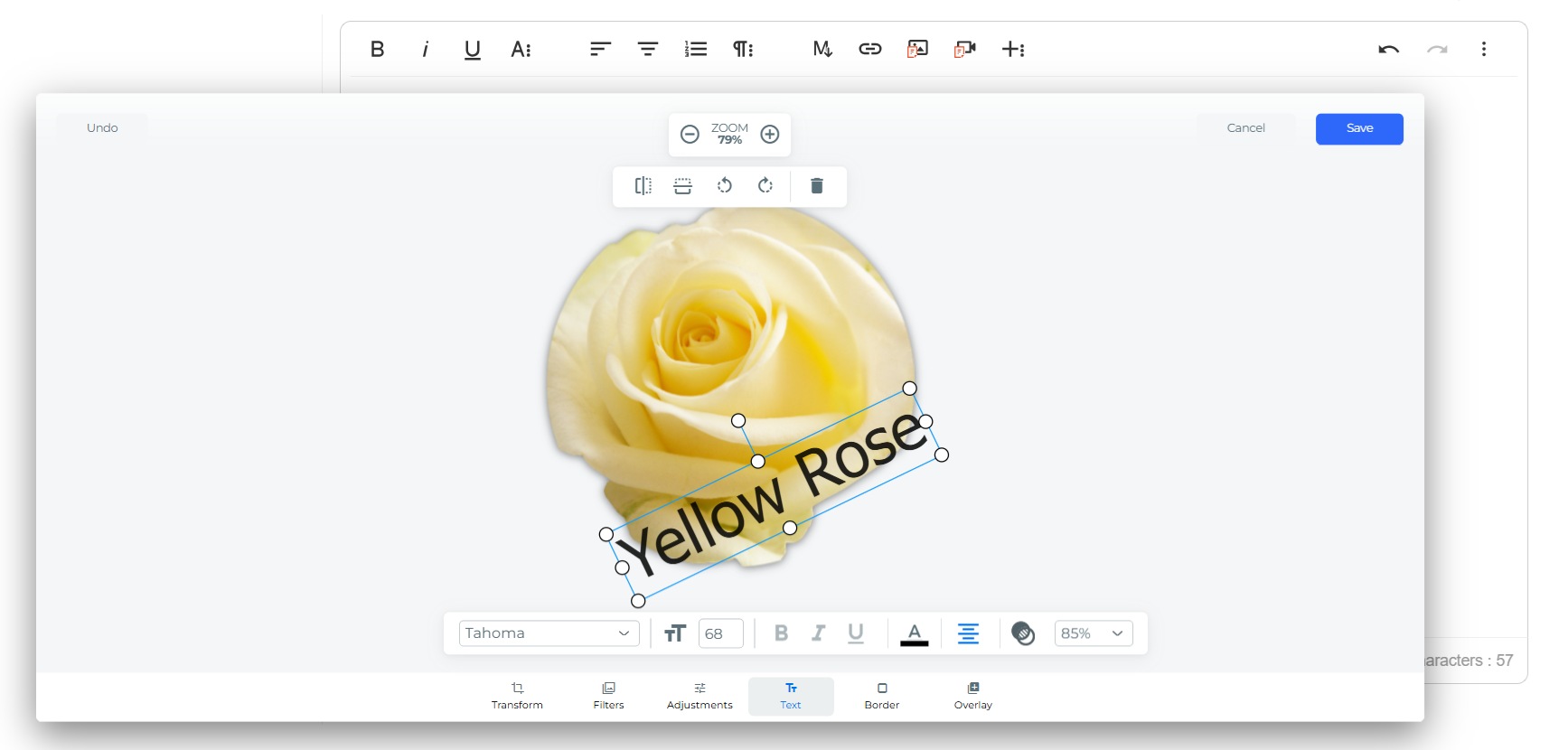Click the zoom in plus icon
The height and width of the screenshot is (750, 1568).
coord(770,135)
